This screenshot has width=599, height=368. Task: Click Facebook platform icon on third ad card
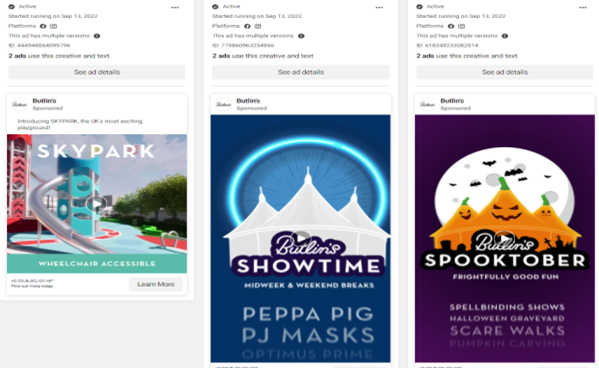pyautogui.click(x=451, y=26)
